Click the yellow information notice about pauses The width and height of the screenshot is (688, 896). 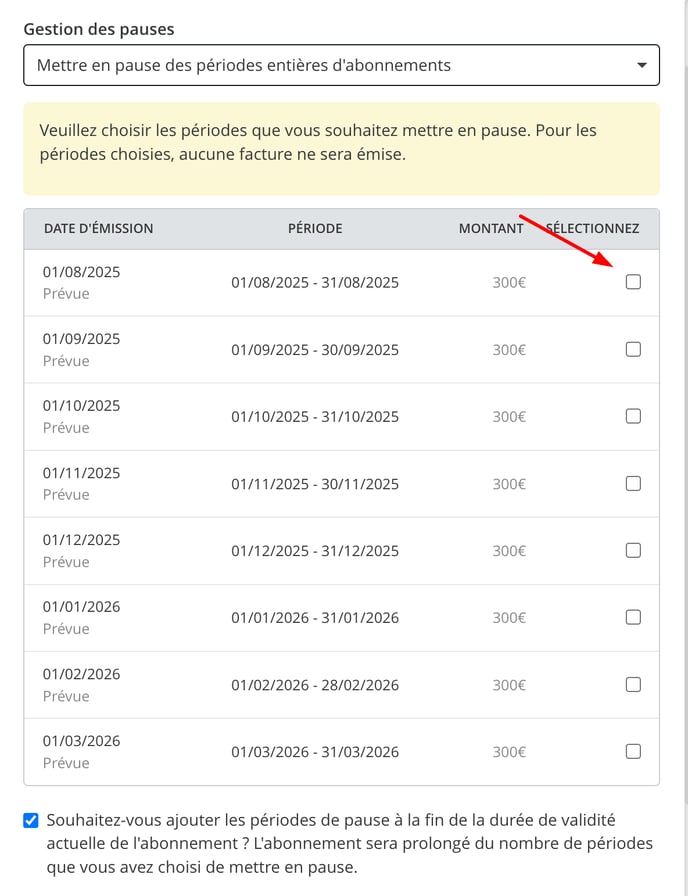tap(341, 149)
